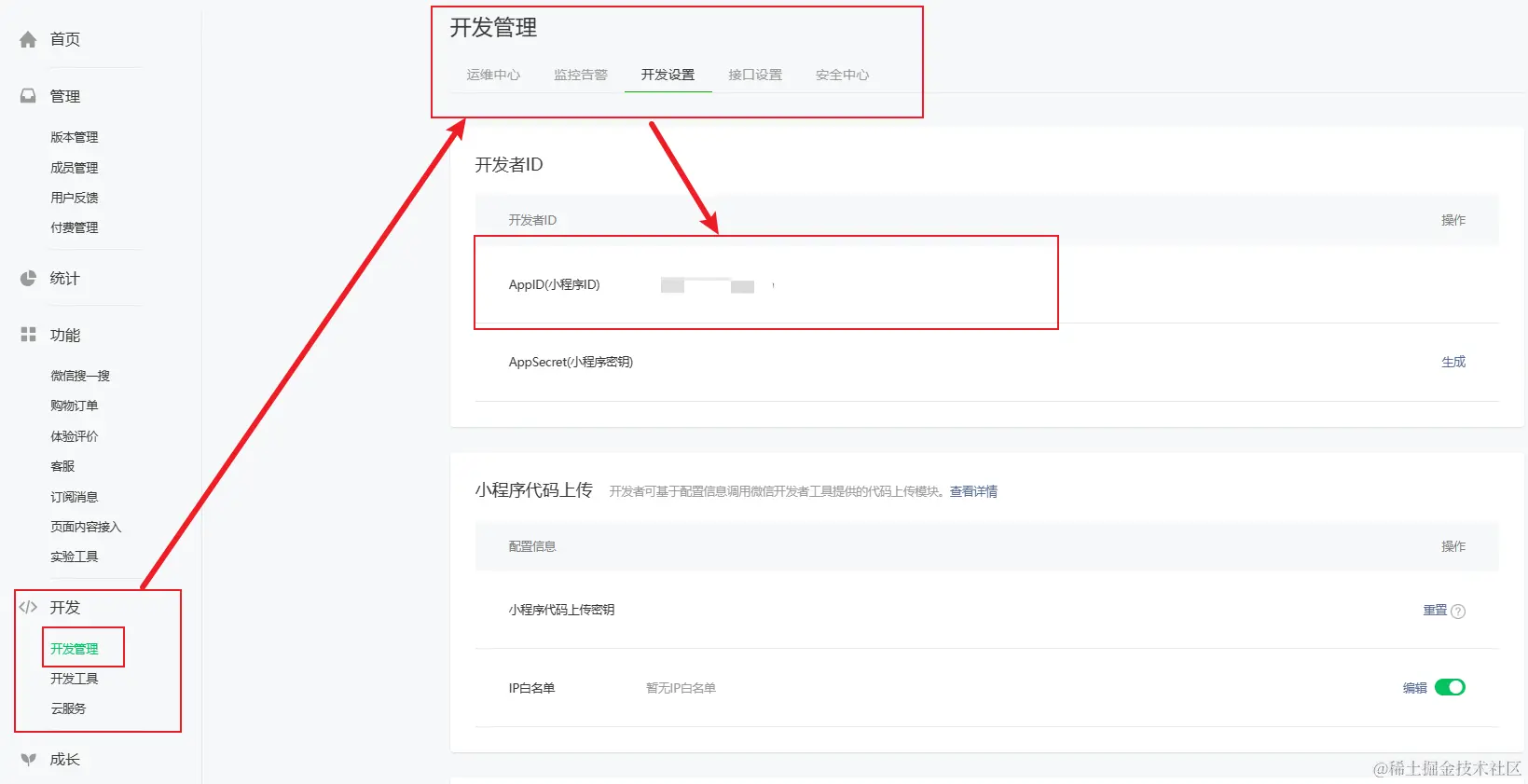Click the 功能 section header in sidebar
The width and height of the screenshot is (1528, 784).
tap(65, 335)
